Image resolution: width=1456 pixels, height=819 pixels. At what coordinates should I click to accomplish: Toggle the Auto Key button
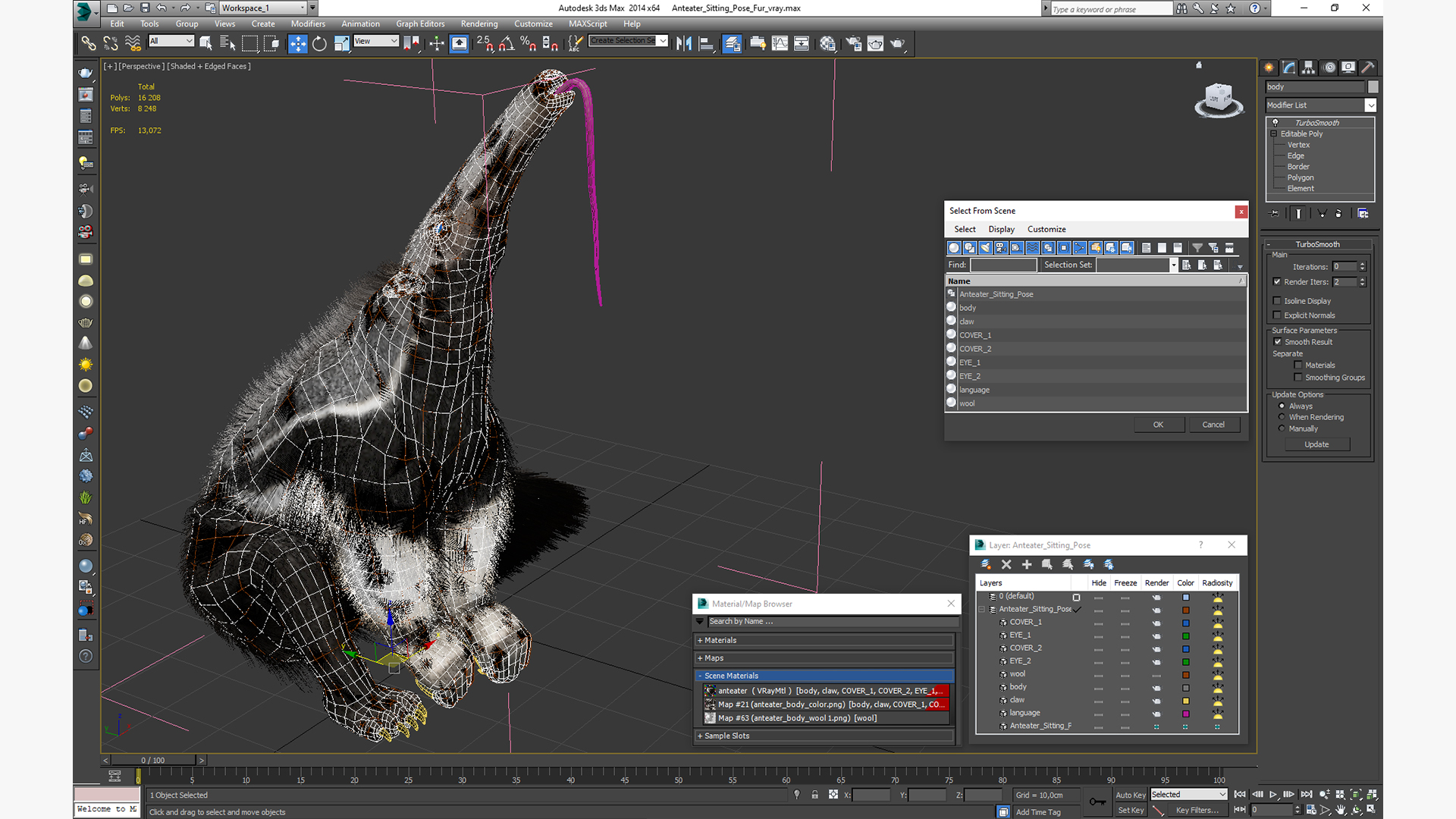pyautogui.click(x=1130, y=795)
